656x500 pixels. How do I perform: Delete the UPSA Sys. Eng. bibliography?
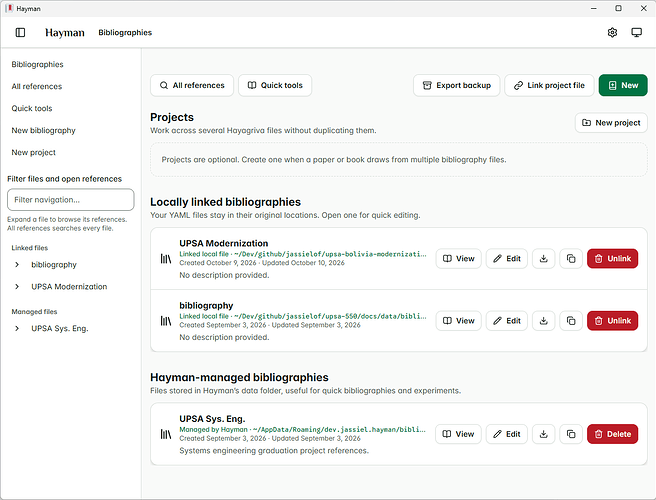[612, 434]
